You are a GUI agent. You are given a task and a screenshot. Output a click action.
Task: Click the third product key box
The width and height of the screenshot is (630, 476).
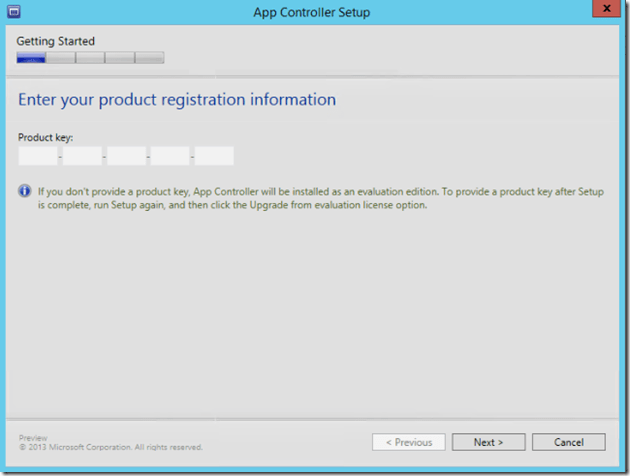pos(126,156)
